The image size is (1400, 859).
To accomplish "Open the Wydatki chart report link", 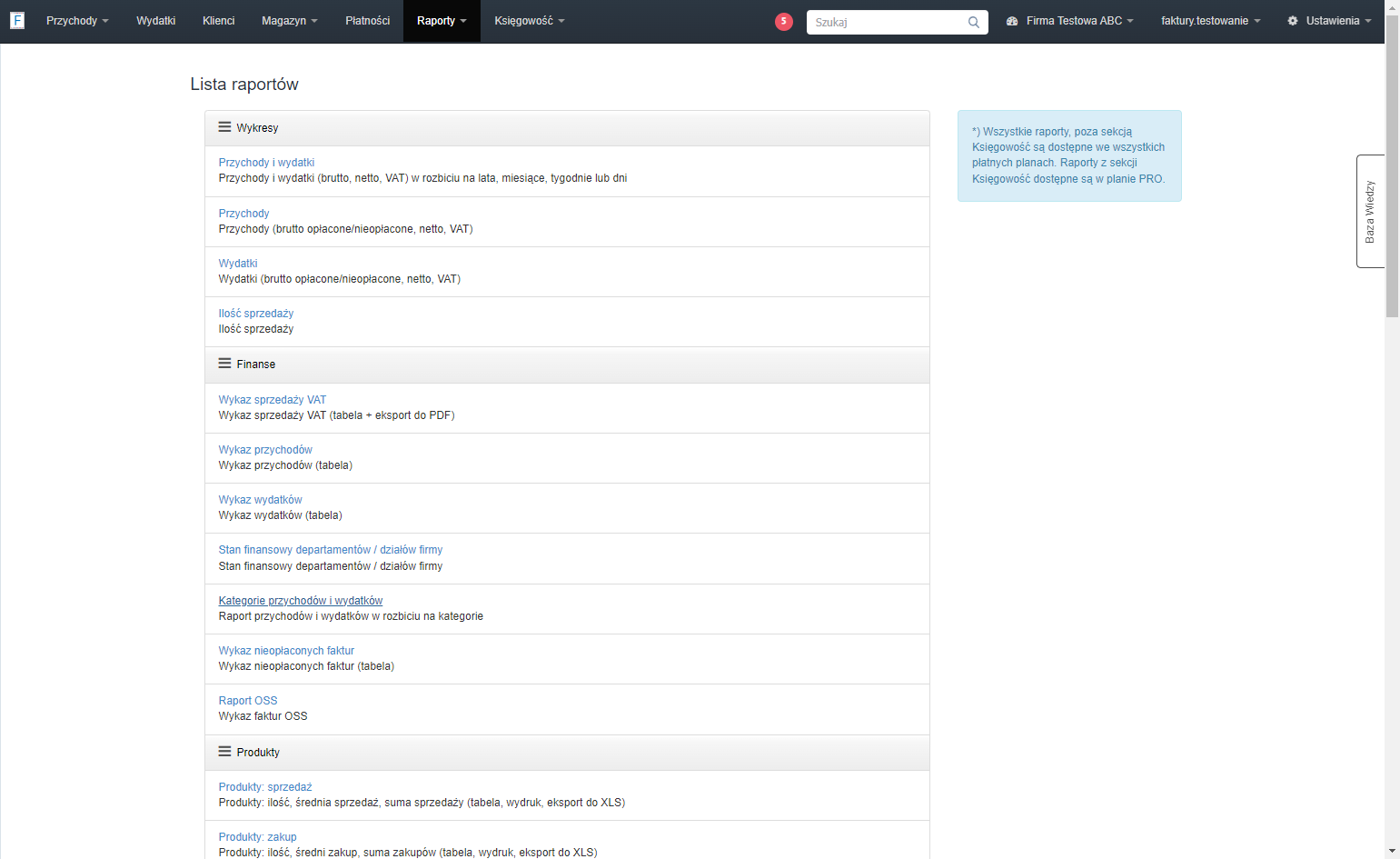I will tap(238, 264).
